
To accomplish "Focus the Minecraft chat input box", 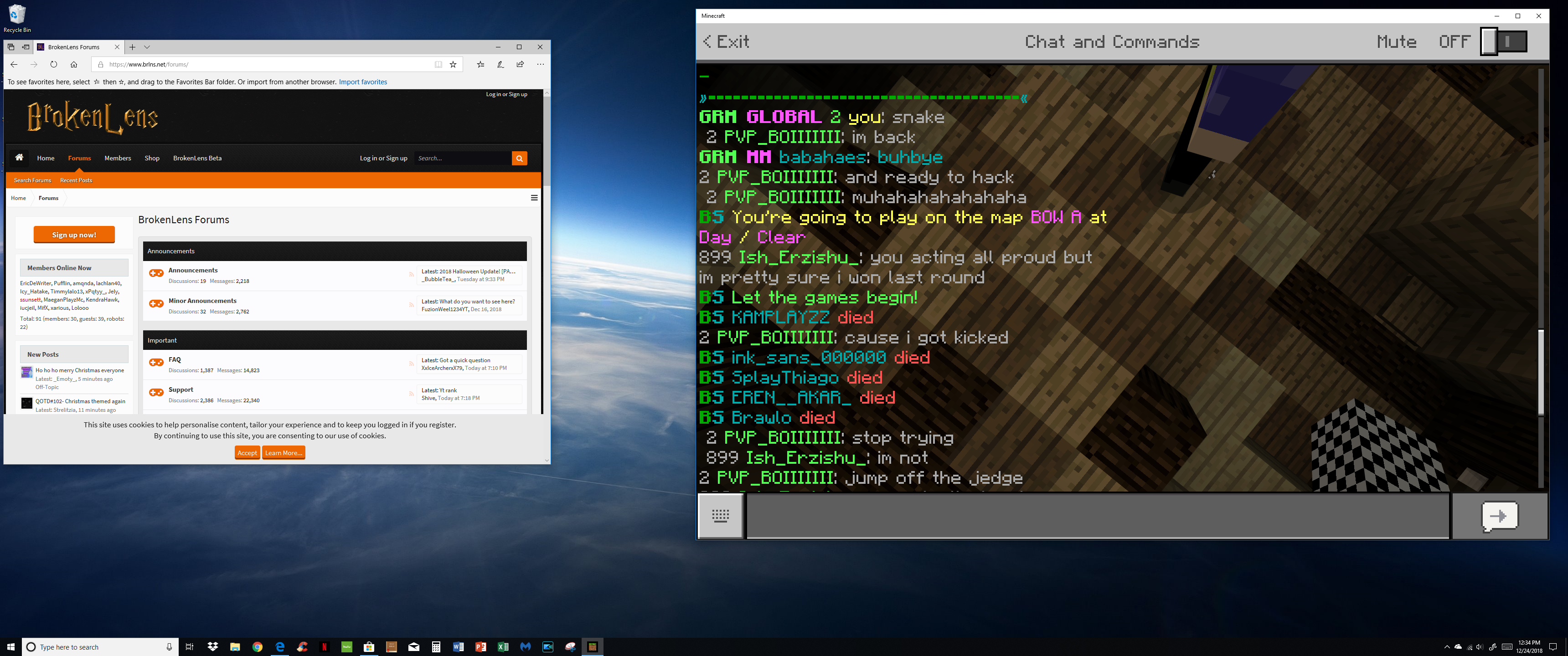I will [x=1098, y=516].
